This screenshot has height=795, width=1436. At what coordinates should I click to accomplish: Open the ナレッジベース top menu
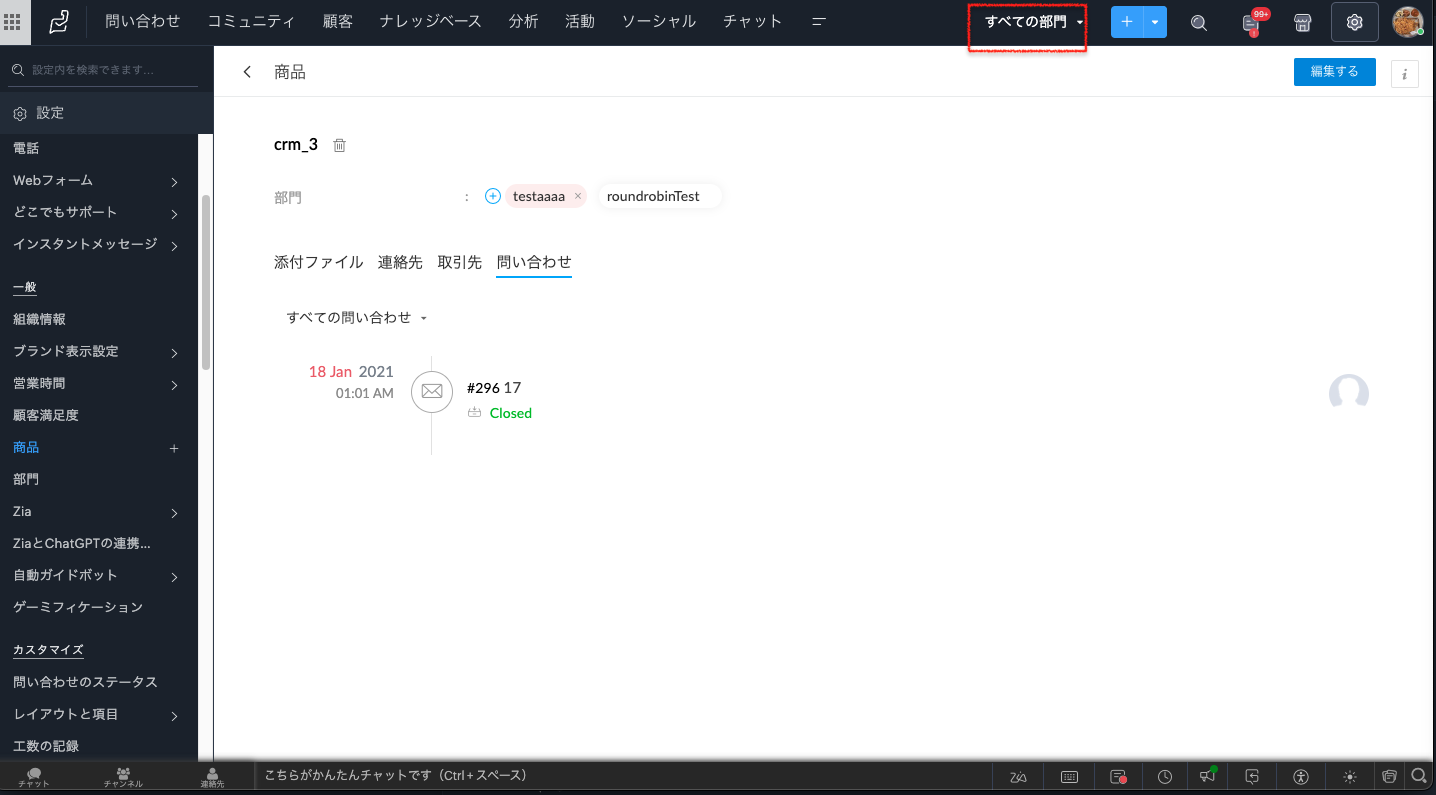430,22
